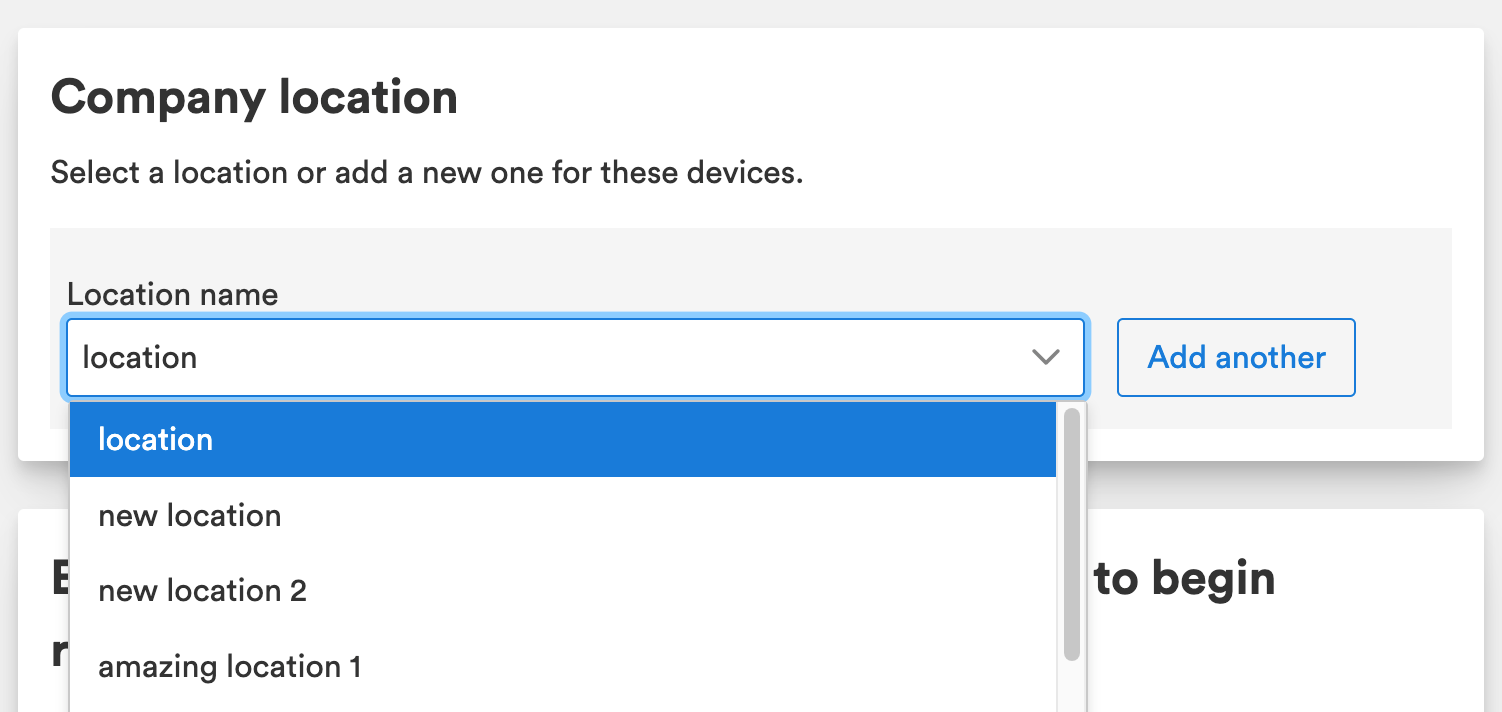Screen dimensions: 1502x712
Task: Select the highlighted "location" option
Action: tap(155, 440)
